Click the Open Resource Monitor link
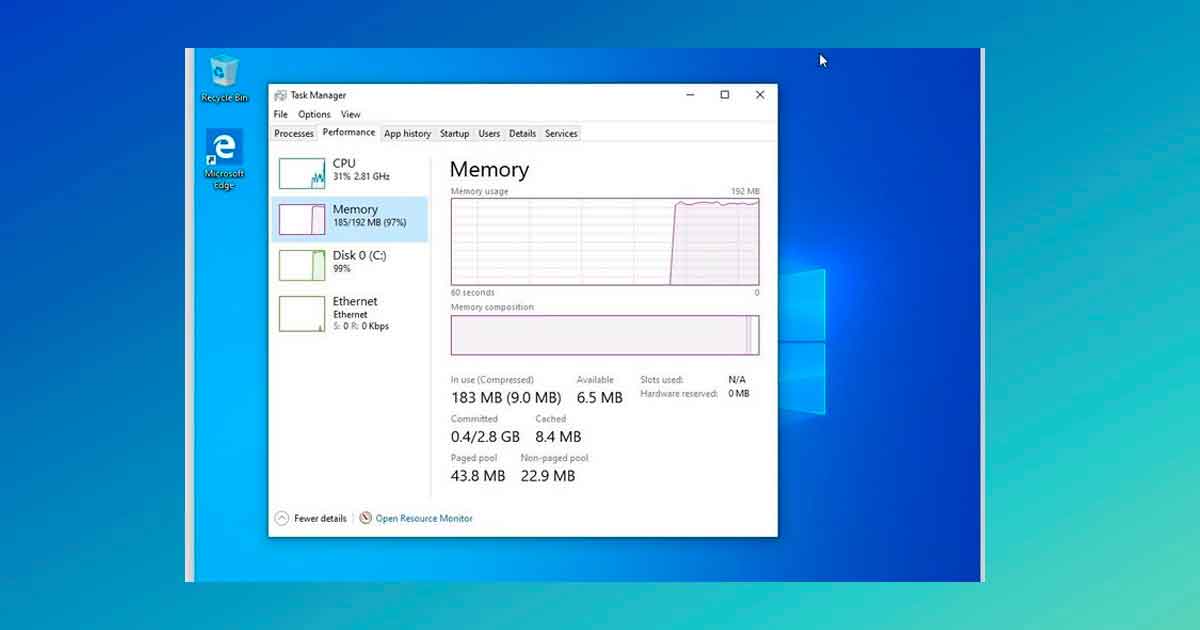1200x630 pixels. 424,518
